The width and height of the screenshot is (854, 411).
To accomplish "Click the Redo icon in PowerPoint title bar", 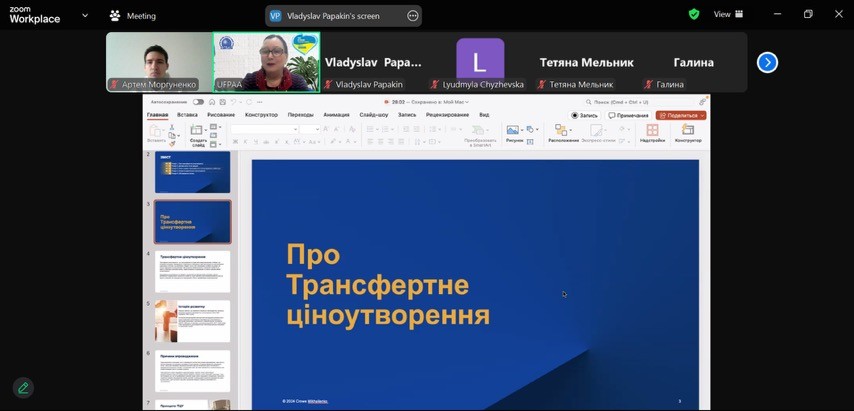I will pos(249,102).
